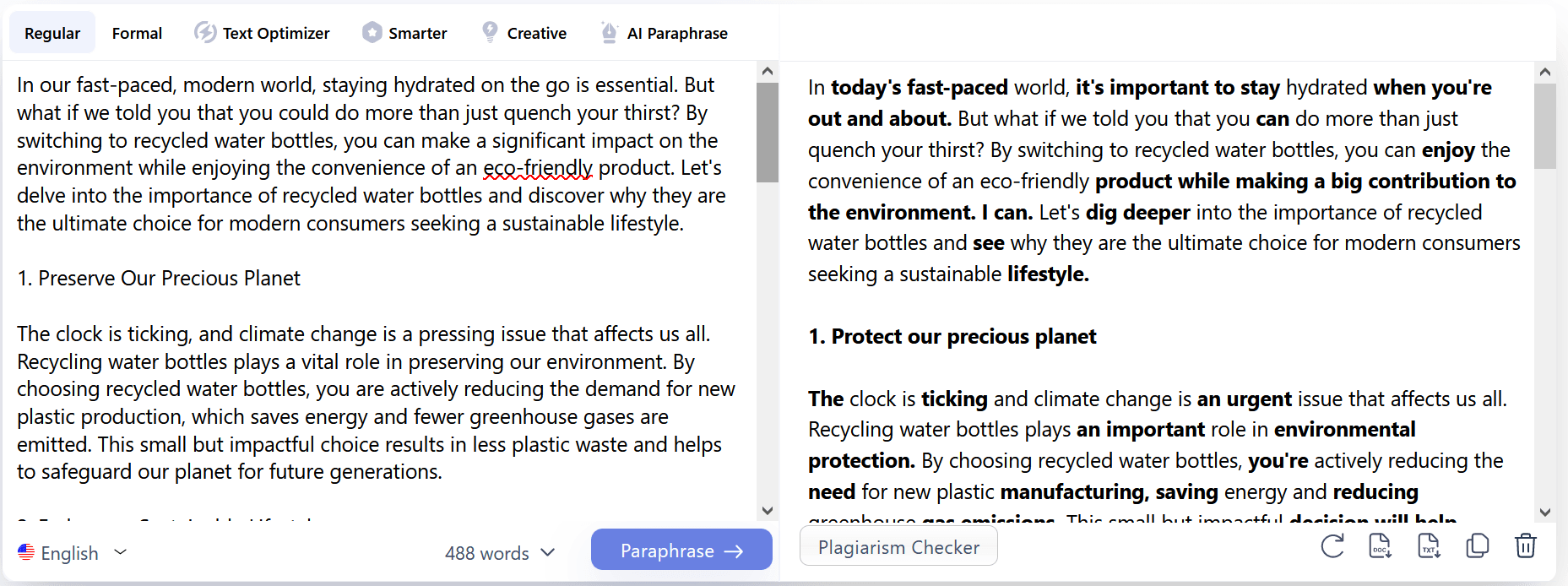Download the output as DOC file
Image resolution: width=1568 pixels, height=586 pixels.
[x=1380, y=546]
